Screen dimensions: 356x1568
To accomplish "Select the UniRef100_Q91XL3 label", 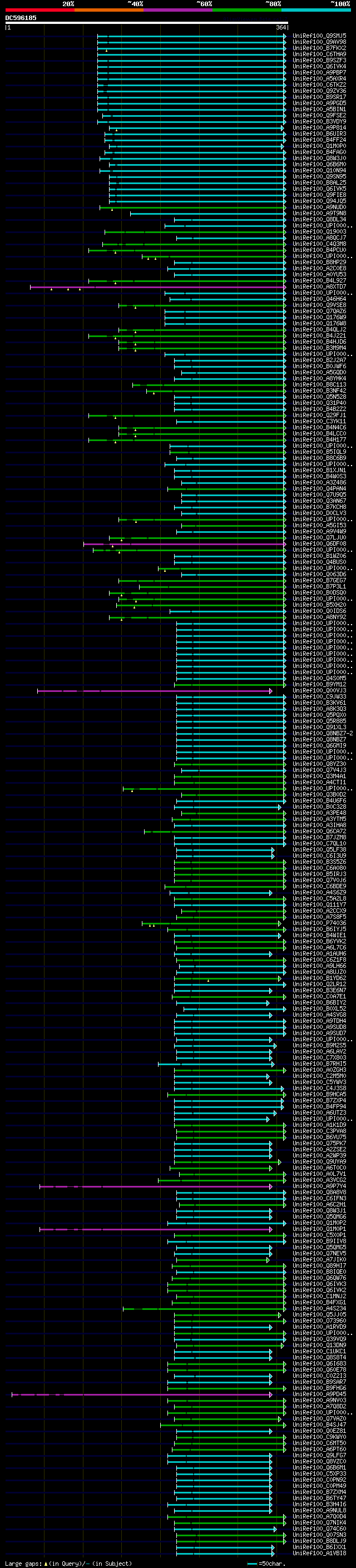I will [x=319, y=727].
